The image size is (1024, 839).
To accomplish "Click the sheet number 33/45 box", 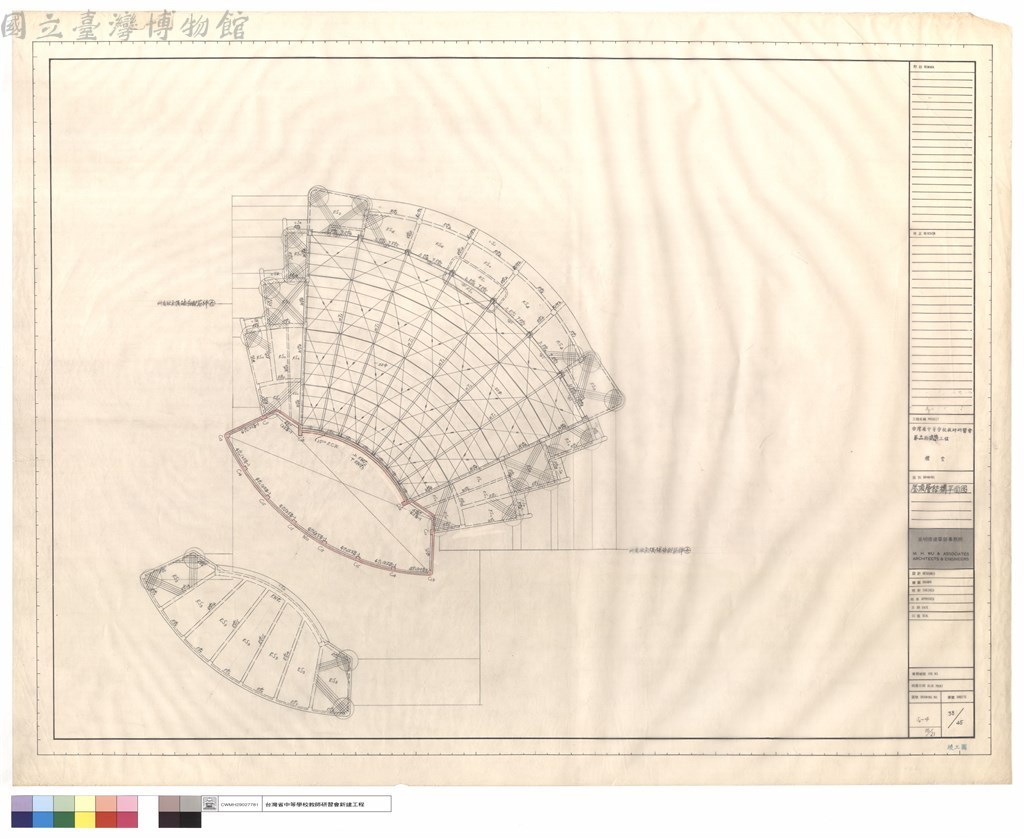I will [959, 719].
